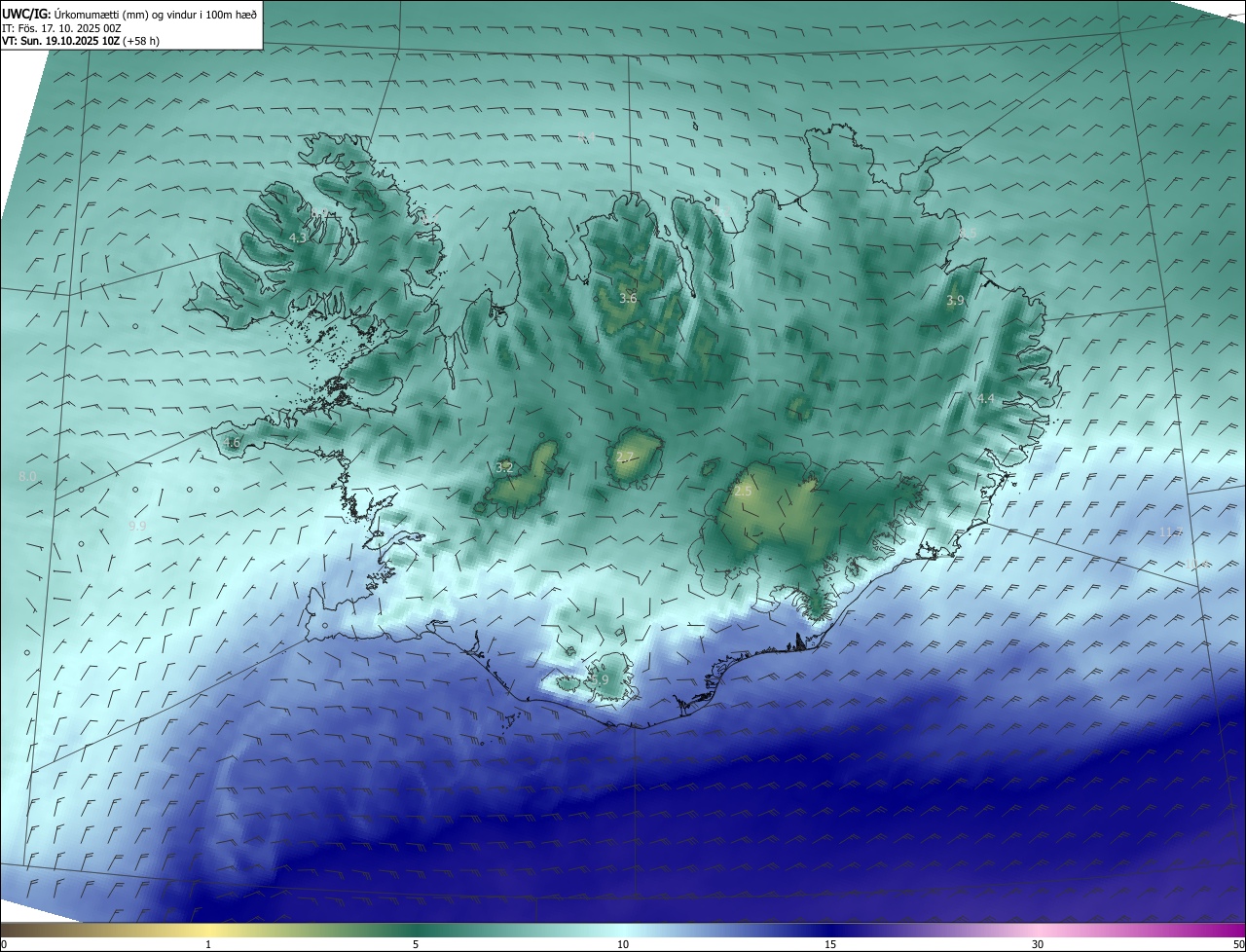
Task: Click the 'UWC/IG: Úrkomumætti (mm)' title line
Action: [x=129, y=14]
